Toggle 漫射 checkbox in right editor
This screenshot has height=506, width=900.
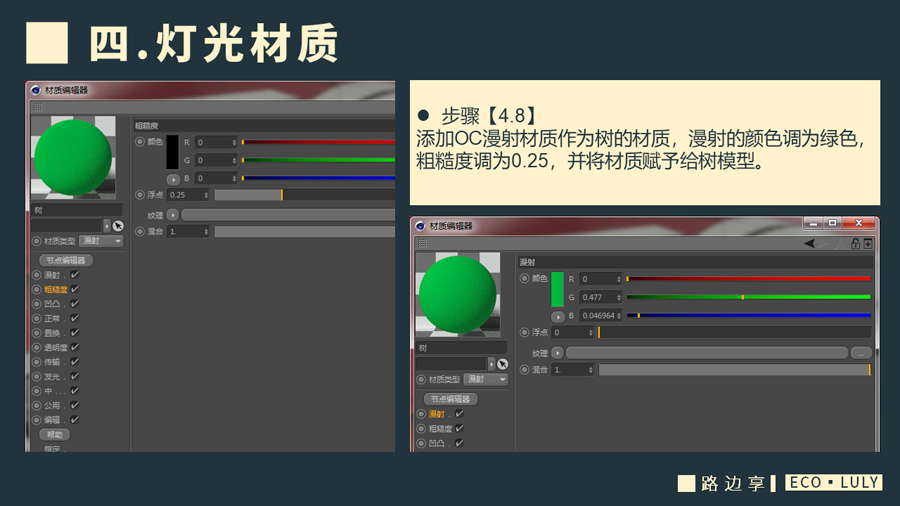[x=460, y=413]
